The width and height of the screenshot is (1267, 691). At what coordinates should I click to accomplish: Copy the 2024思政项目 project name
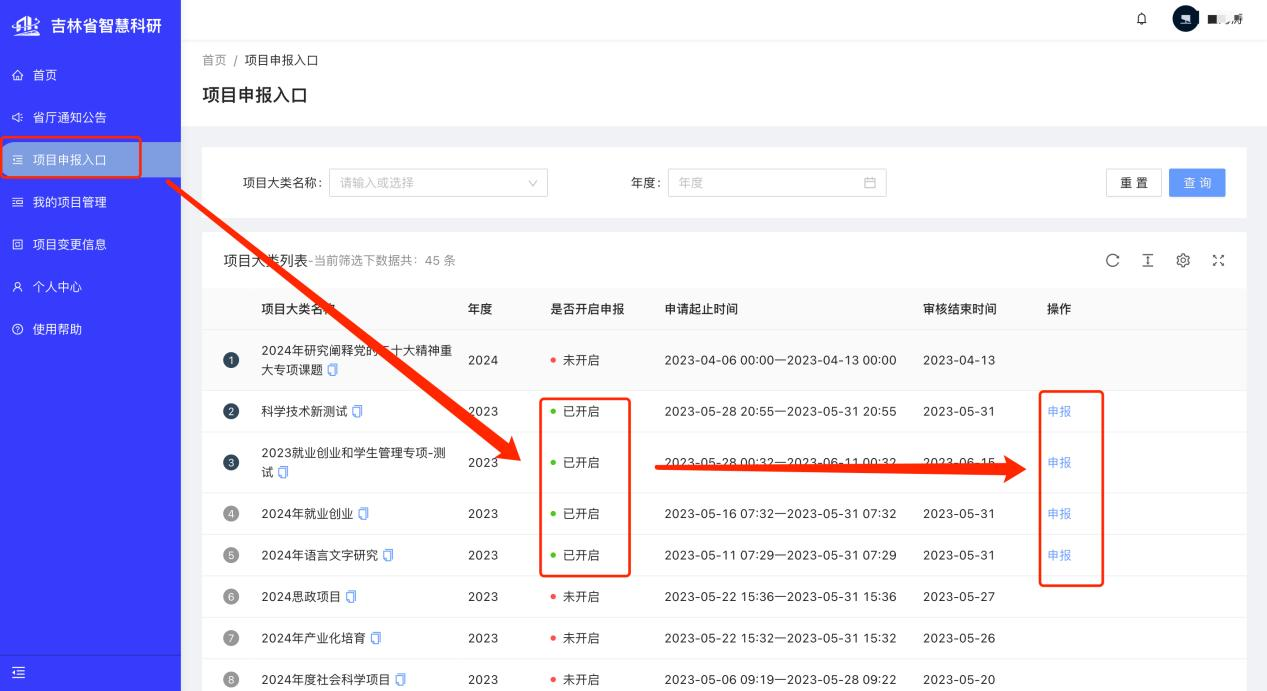(351, 597)
